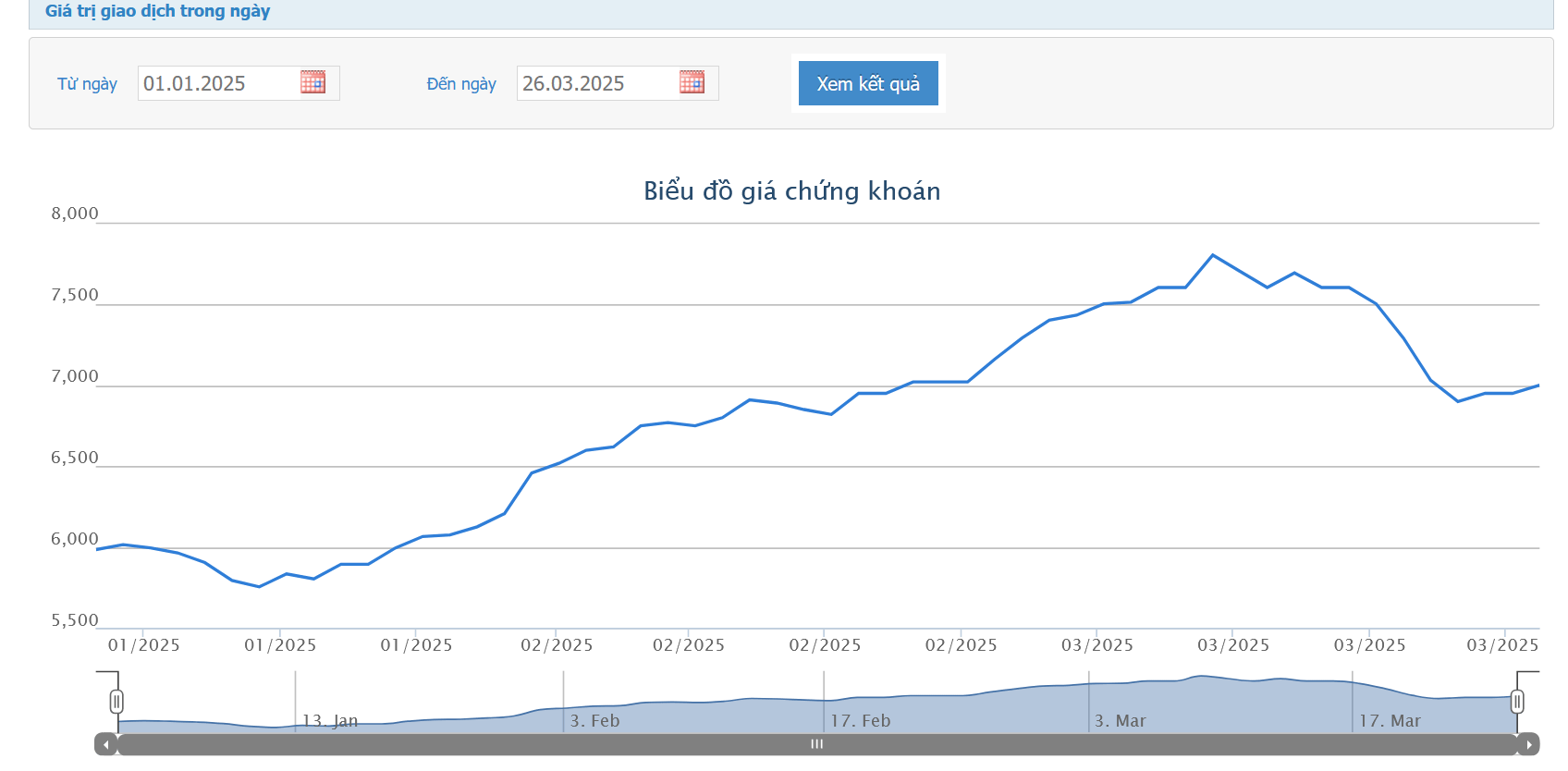Viewport: 1568px width, 771px height.
Task: Focus the Từ ngày date field
Action: click(217, 83)
